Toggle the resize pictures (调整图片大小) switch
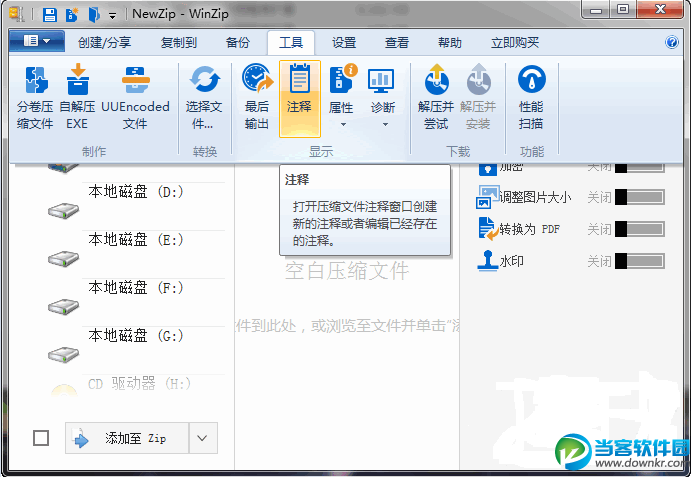Screen dimensions: 691x477 (640, 197)
